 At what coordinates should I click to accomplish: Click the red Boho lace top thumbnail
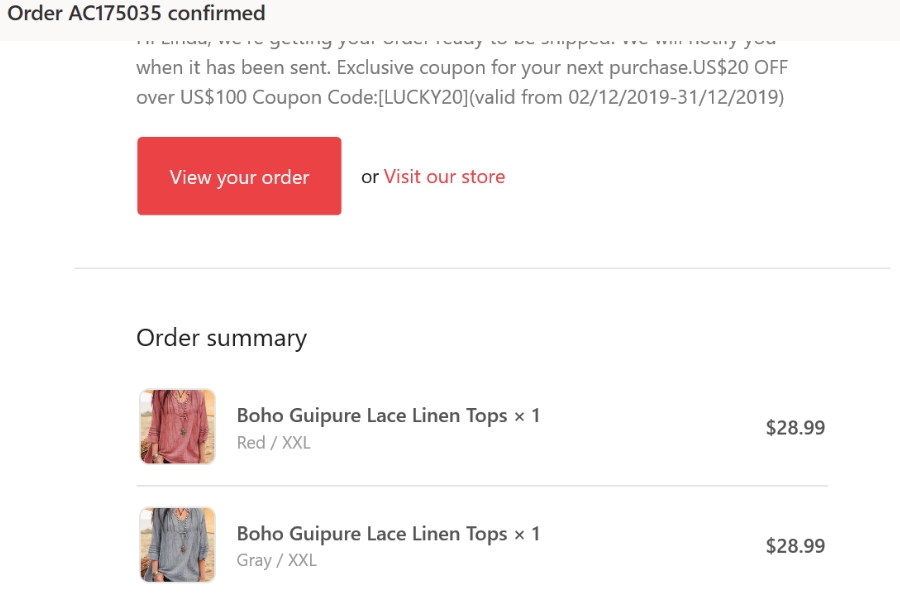(x=177, y=426)
